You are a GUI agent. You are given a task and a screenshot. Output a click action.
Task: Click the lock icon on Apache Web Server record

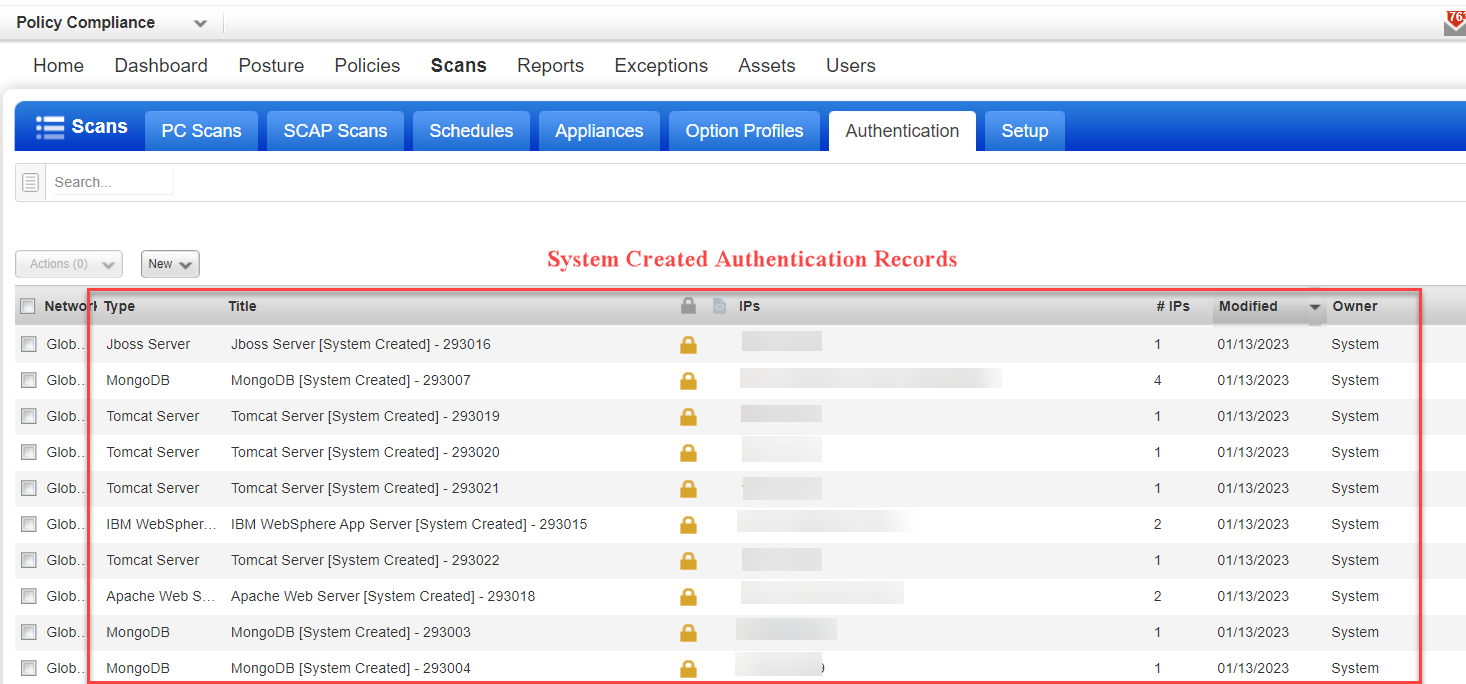click(688, 596)
